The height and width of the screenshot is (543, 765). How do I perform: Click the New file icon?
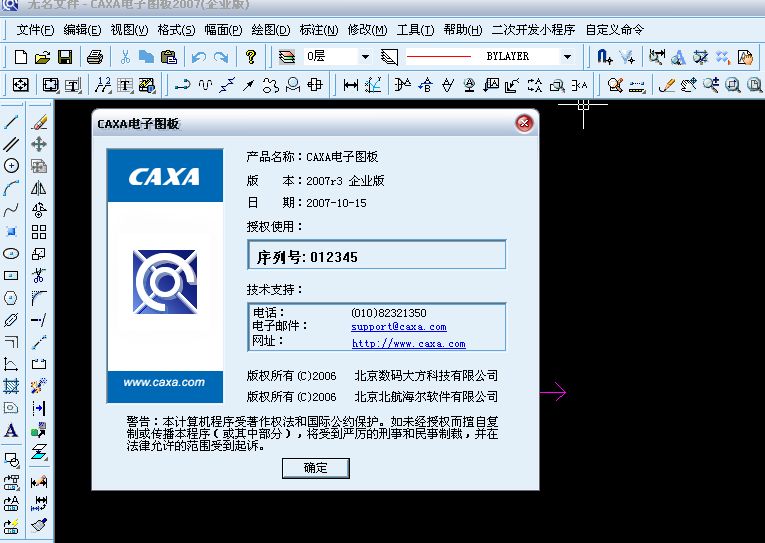click(20, 57)
